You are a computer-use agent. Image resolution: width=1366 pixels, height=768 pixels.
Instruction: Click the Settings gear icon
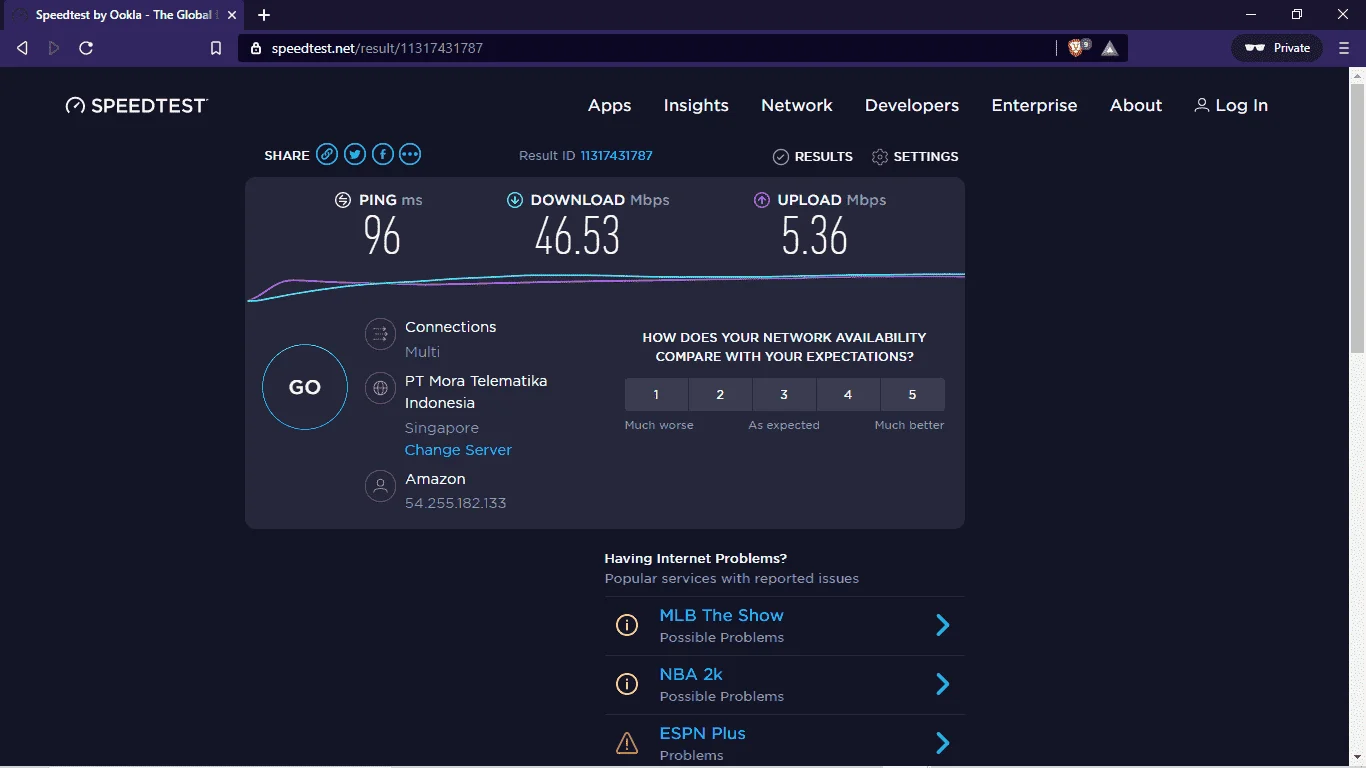(x=880, y=157)
